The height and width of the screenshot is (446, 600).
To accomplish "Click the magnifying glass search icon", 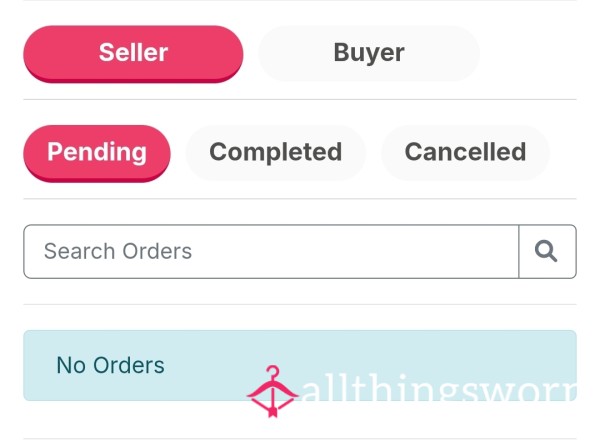I will pos(546,251).
